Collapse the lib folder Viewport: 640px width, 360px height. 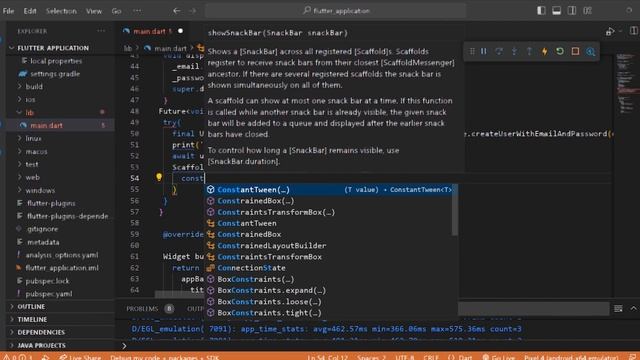click(29, 113)
